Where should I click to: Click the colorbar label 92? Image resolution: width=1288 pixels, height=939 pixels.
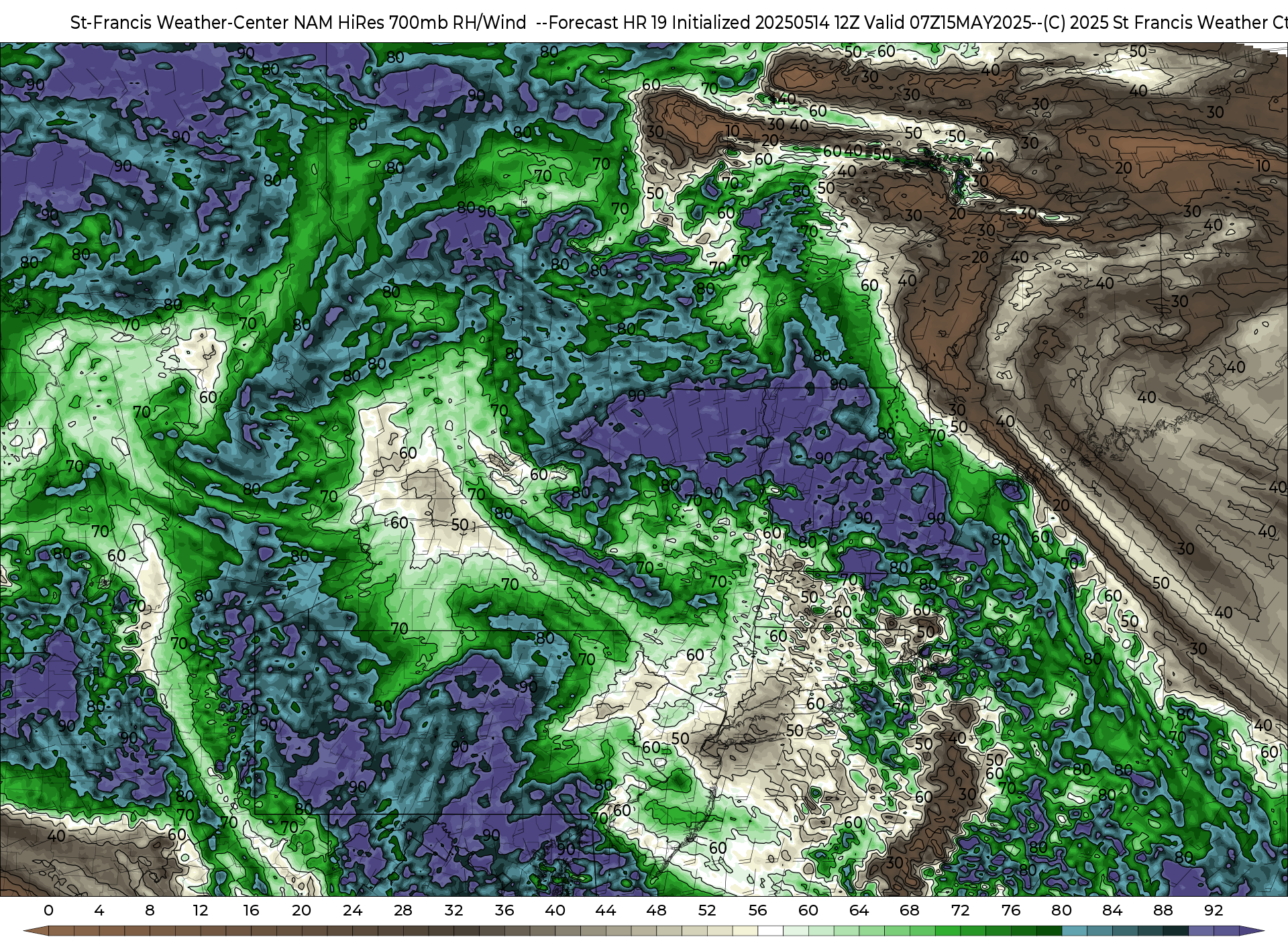pyautogui.click(x=1214, y=910)
